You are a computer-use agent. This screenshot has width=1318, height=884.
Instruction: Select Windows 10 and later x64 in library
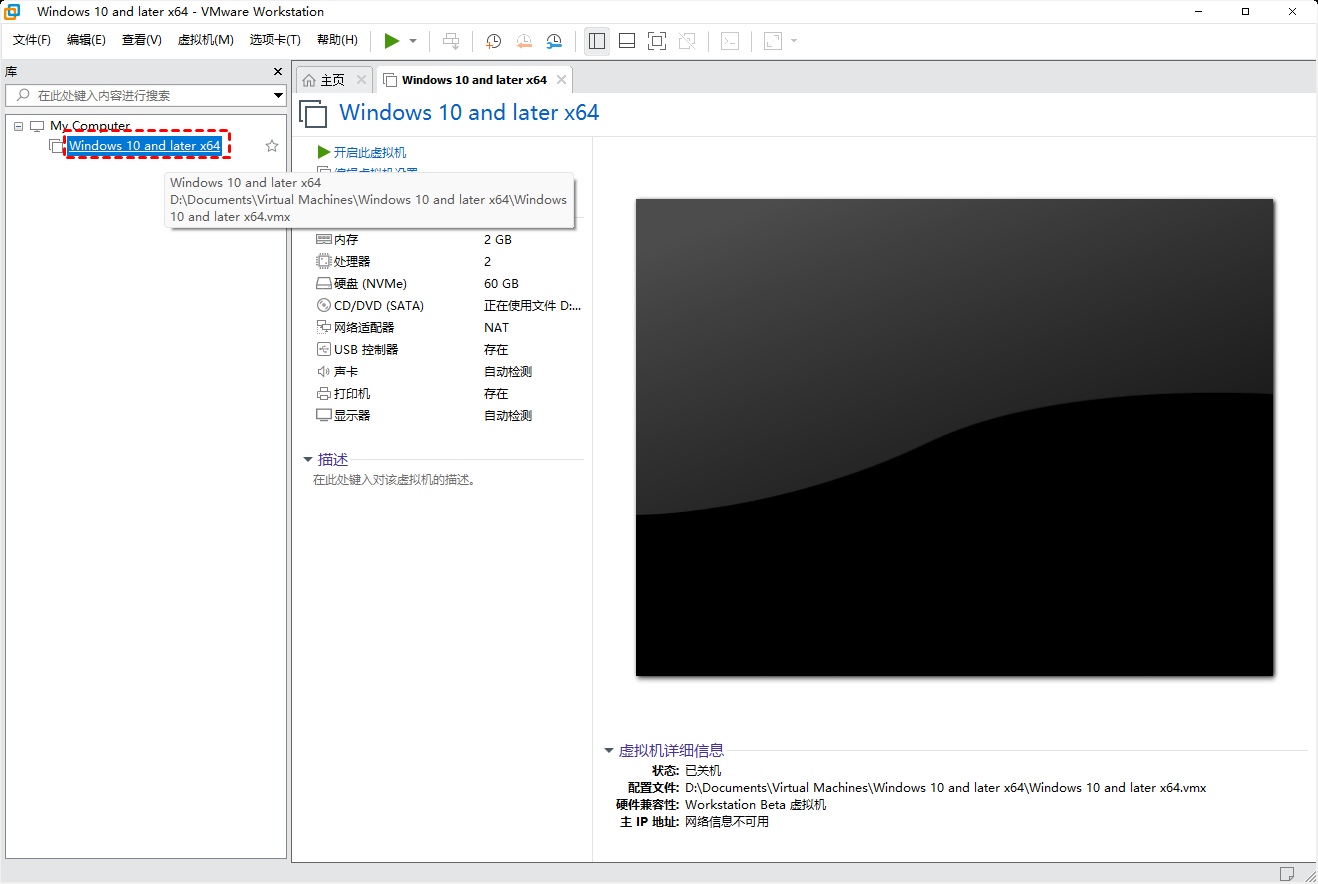(144, 146)
